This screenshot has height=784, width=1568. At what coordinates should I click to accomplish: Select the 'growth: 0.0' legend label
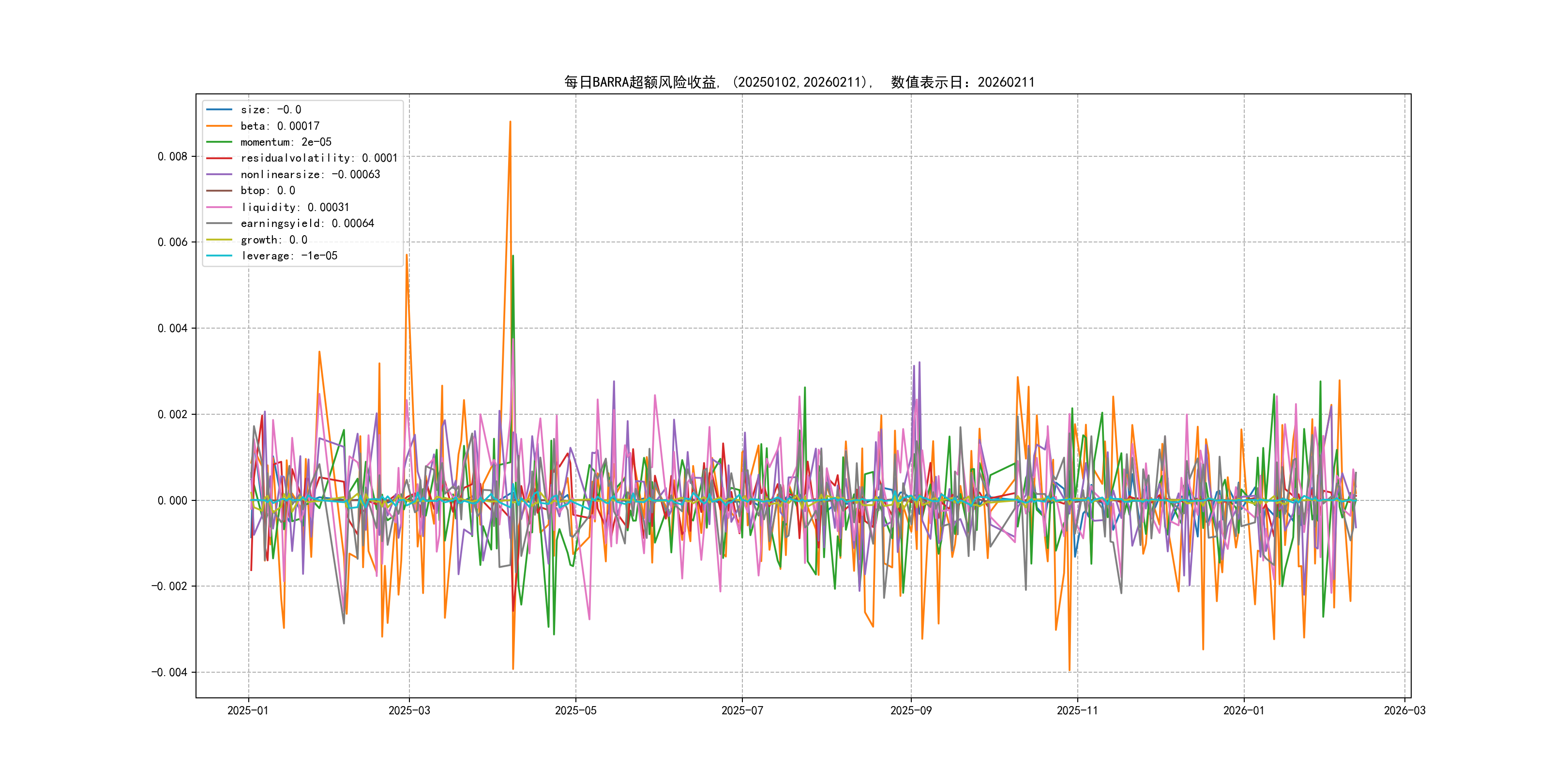pos(274,240)
